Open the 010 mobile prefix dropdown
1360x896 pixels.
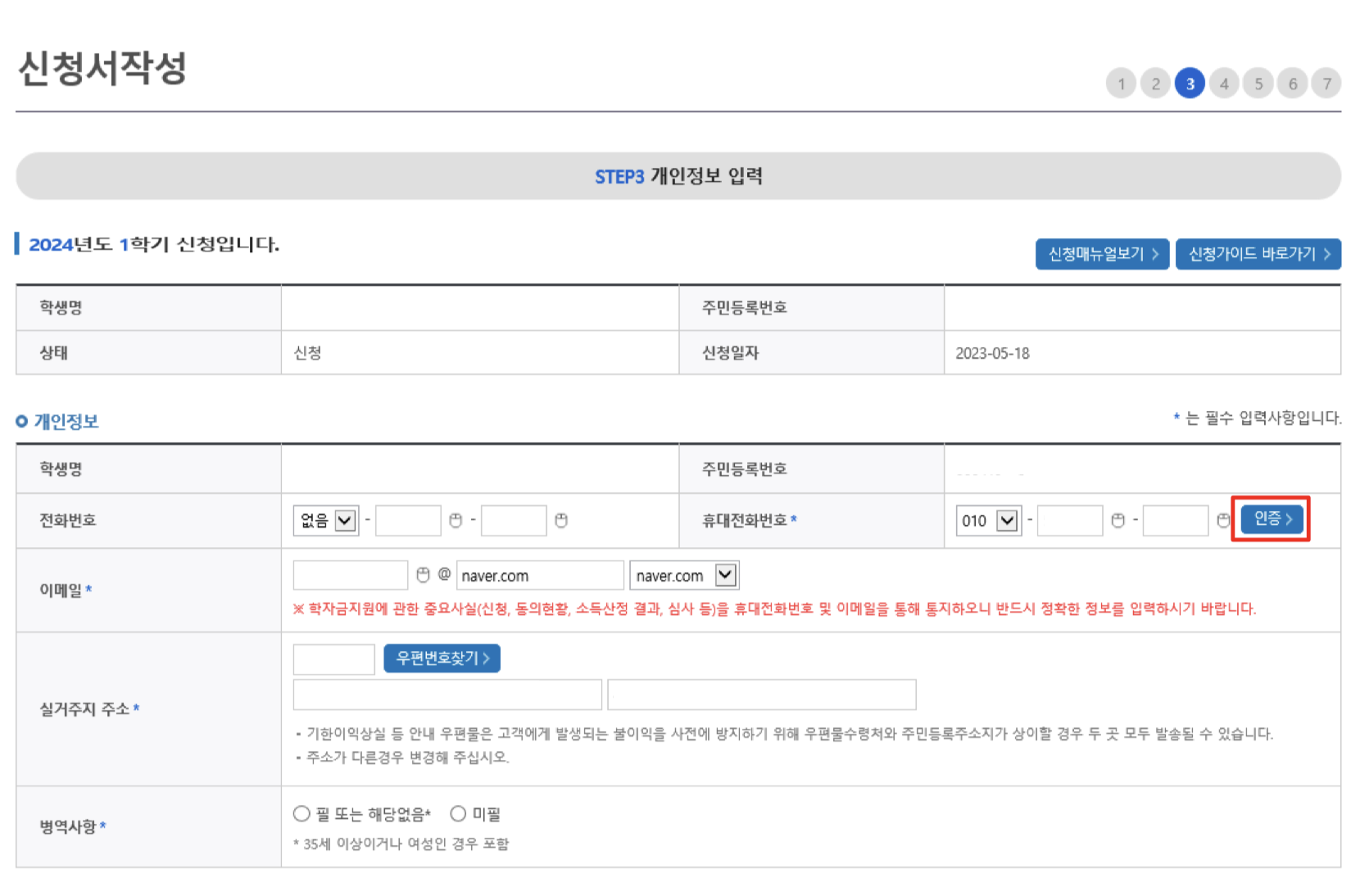click(987, 519)
